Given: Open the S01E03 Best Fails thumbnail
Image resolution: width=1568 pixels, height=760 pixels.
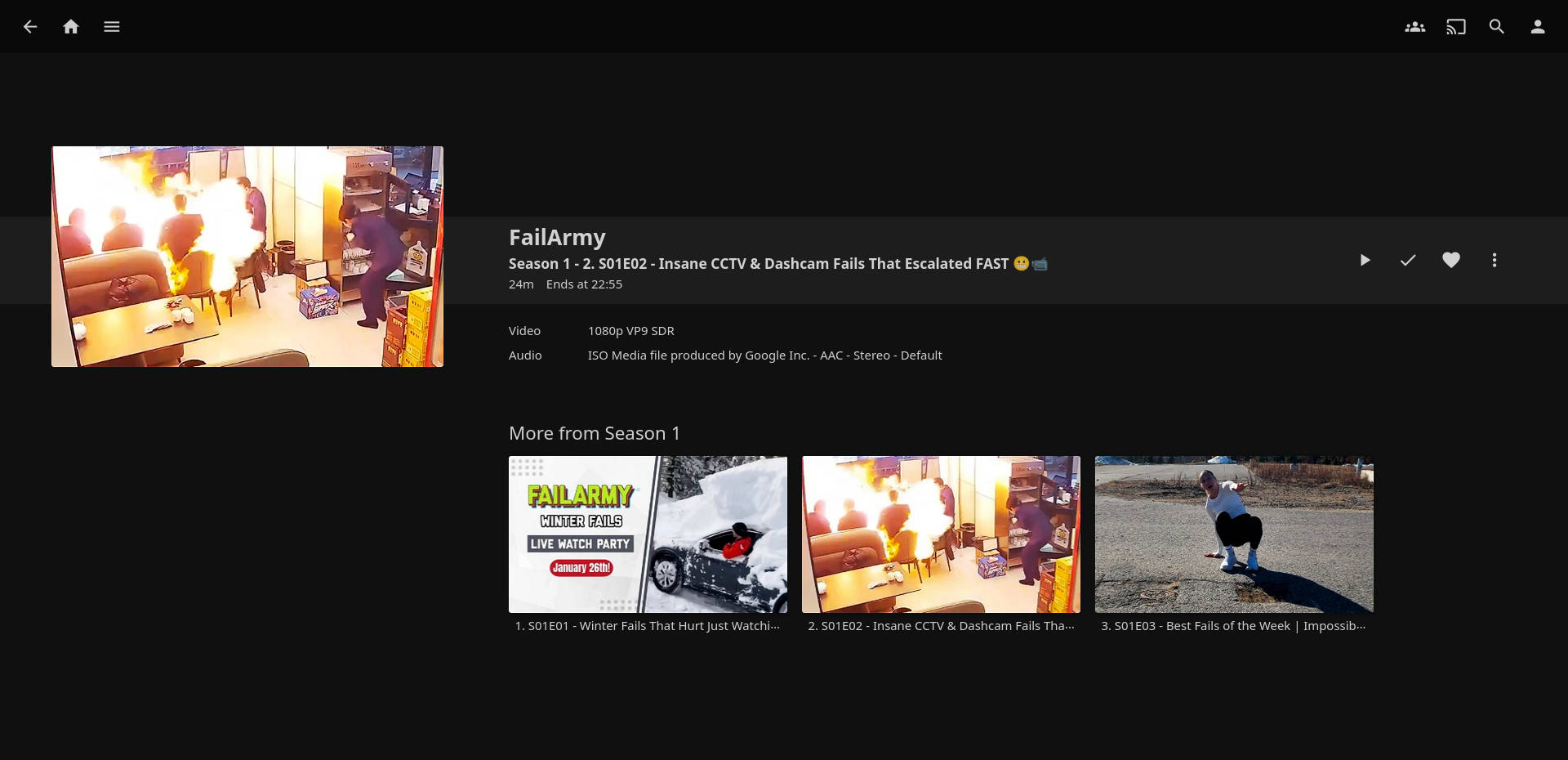Looking at the screenshot, I should [1234, 534].
